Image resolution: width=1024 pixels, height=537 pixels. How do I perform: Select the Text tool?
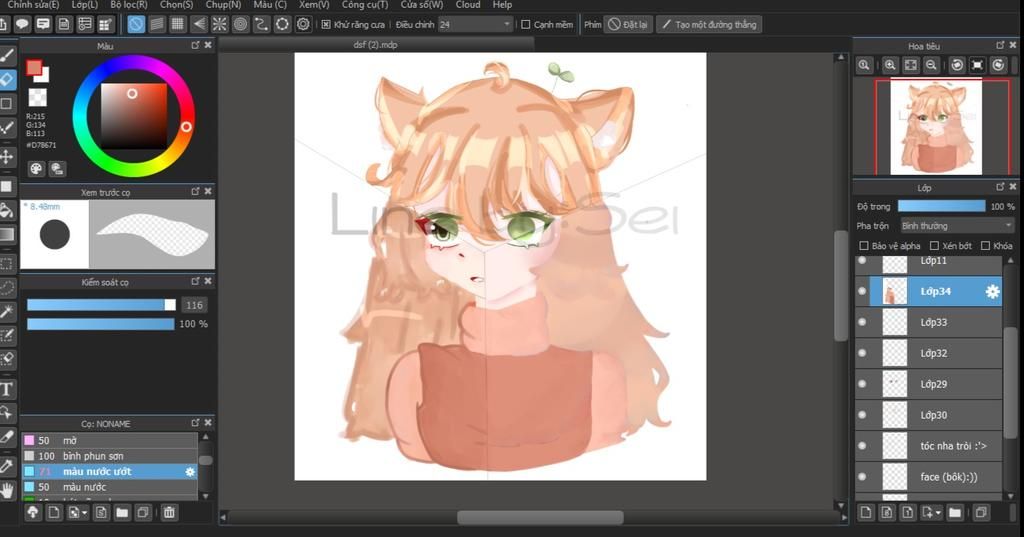click(7, 389)
